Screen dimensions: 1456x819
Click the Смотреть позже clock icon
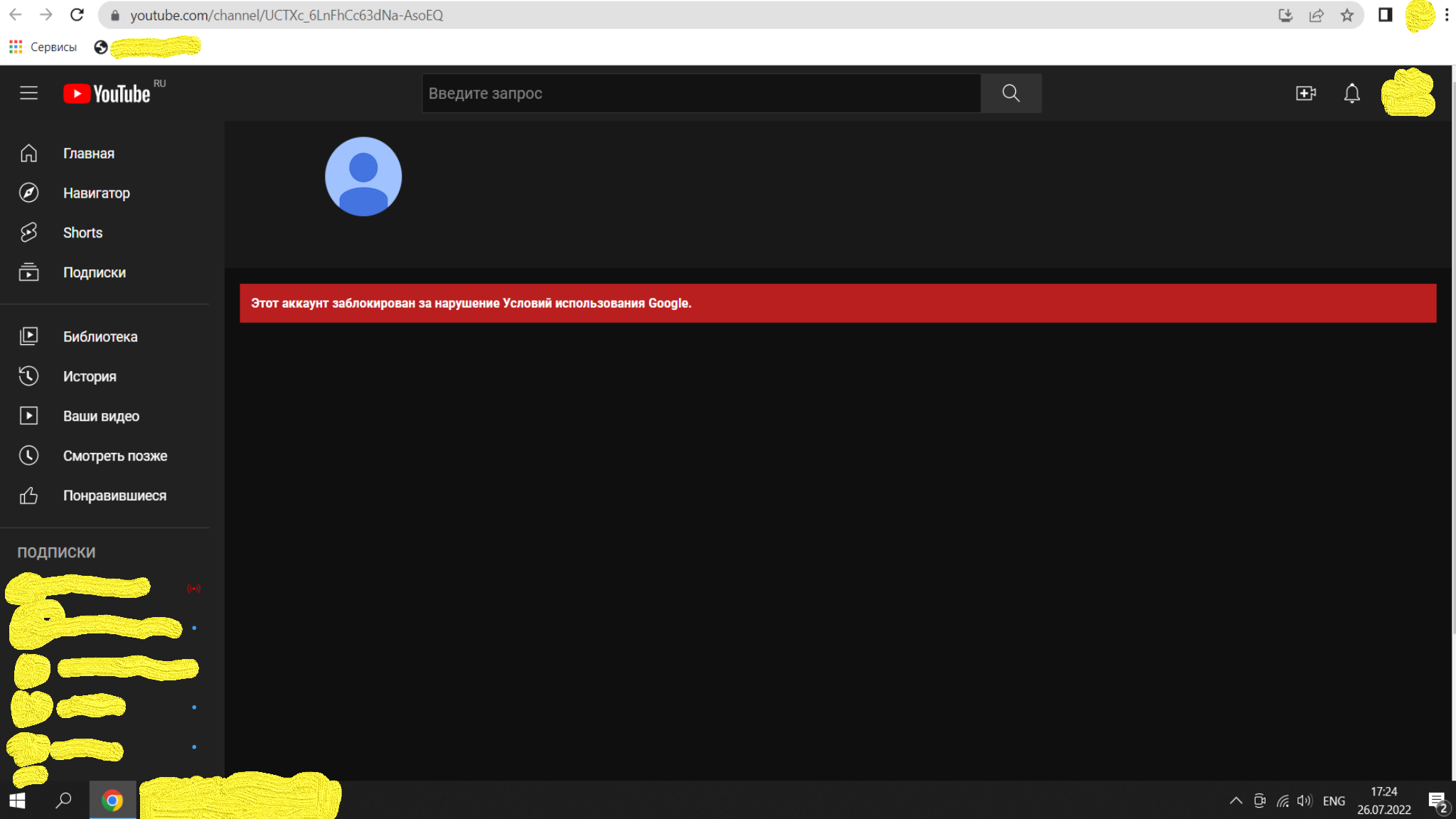[28, 456]
